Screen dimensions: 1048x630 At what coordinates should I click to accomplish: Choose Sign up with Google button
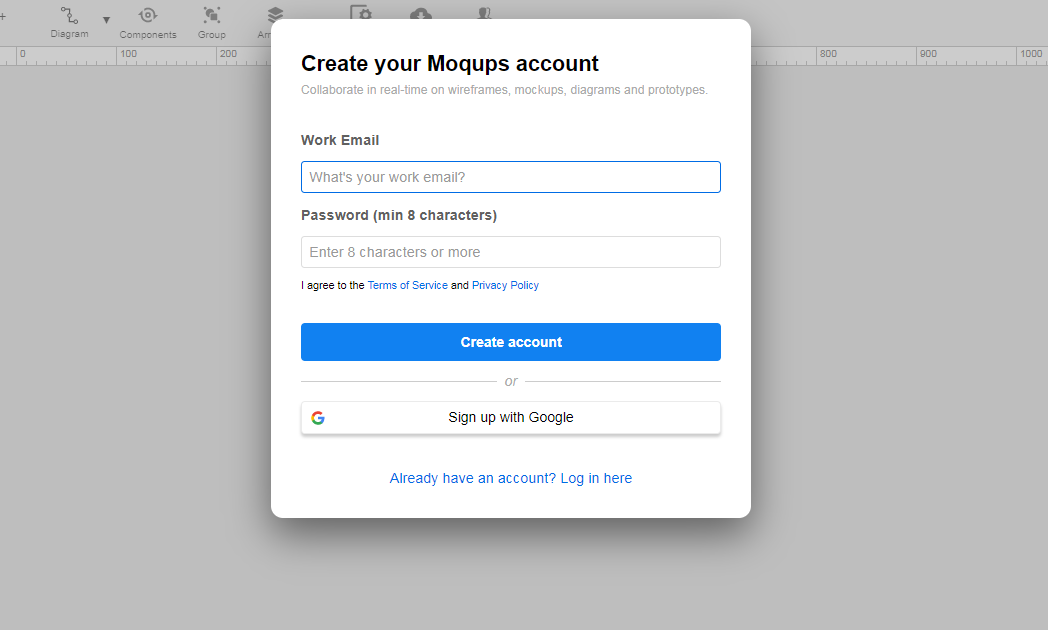(510, 418)
